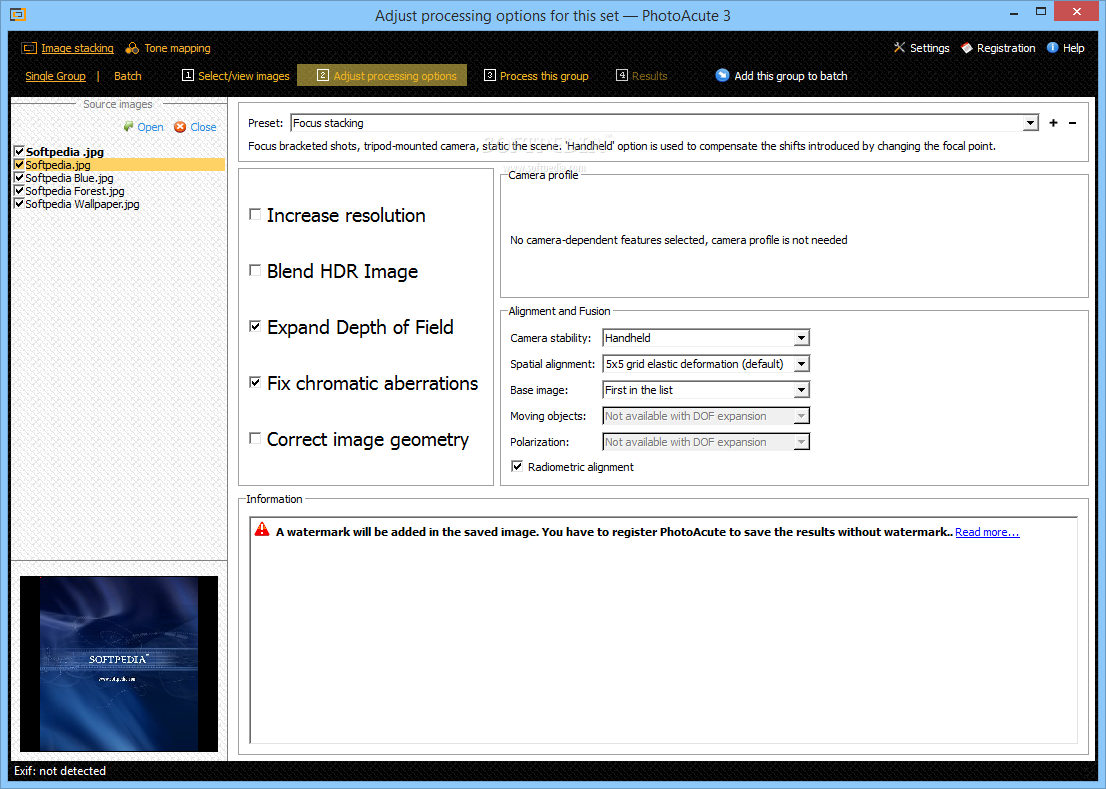Click the green Open images icon
Viewport: 1106px width, 789px height.
[128, 126]
